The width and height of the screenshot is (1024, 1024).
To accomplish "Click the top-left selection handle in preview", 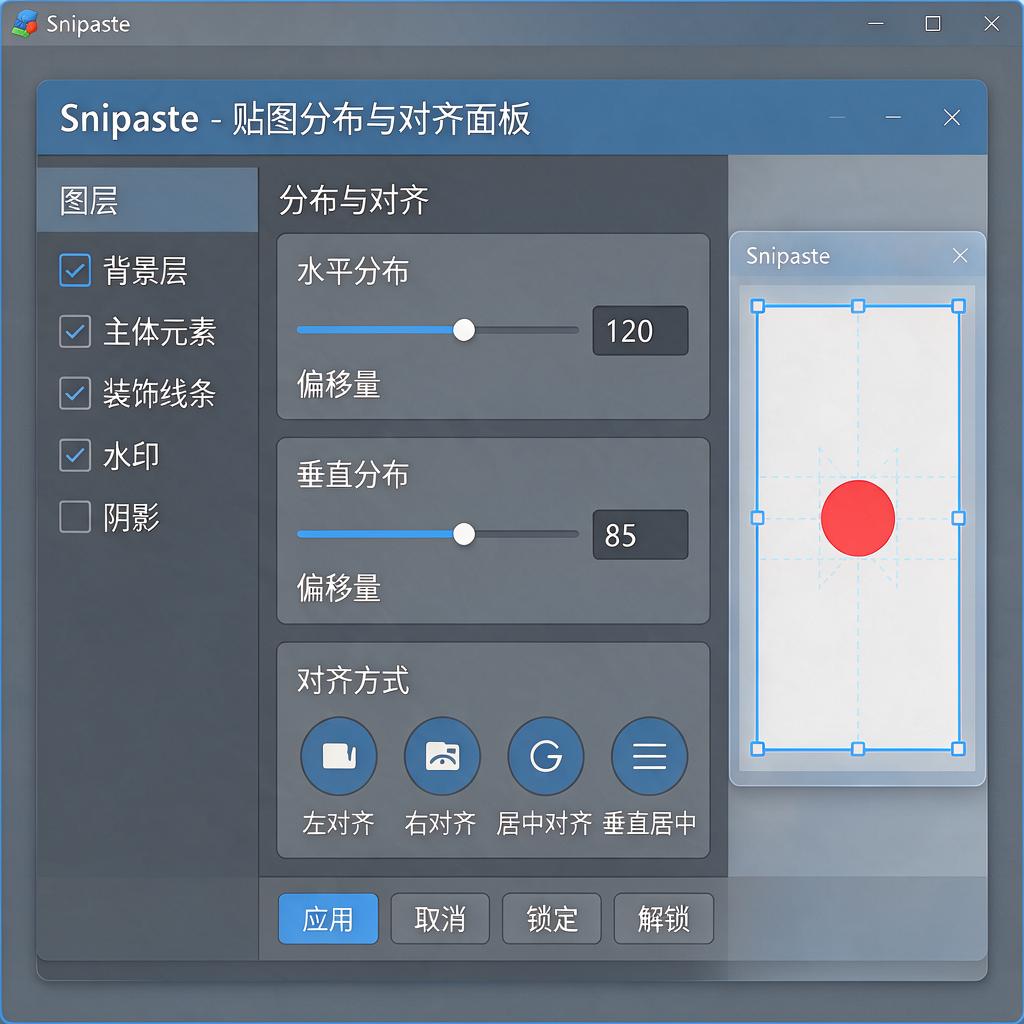I will tap(758, 306).
